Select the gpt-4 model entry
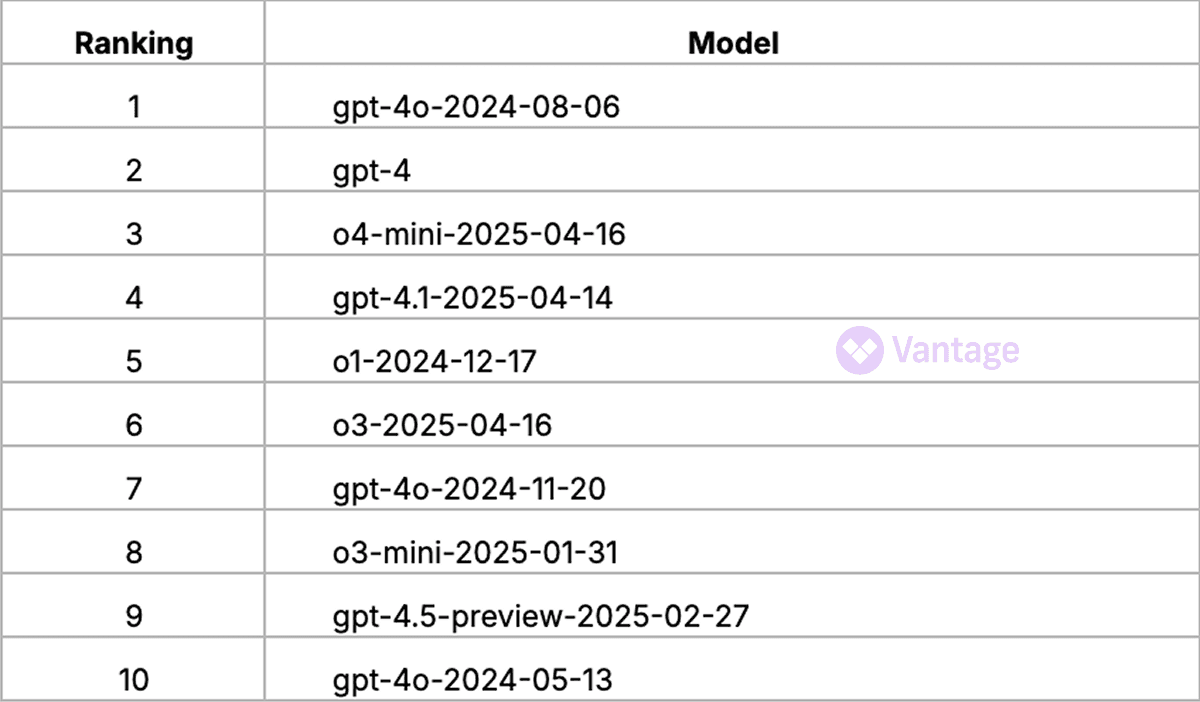This screenshot has height=702, width=1200. coord(372,170)
